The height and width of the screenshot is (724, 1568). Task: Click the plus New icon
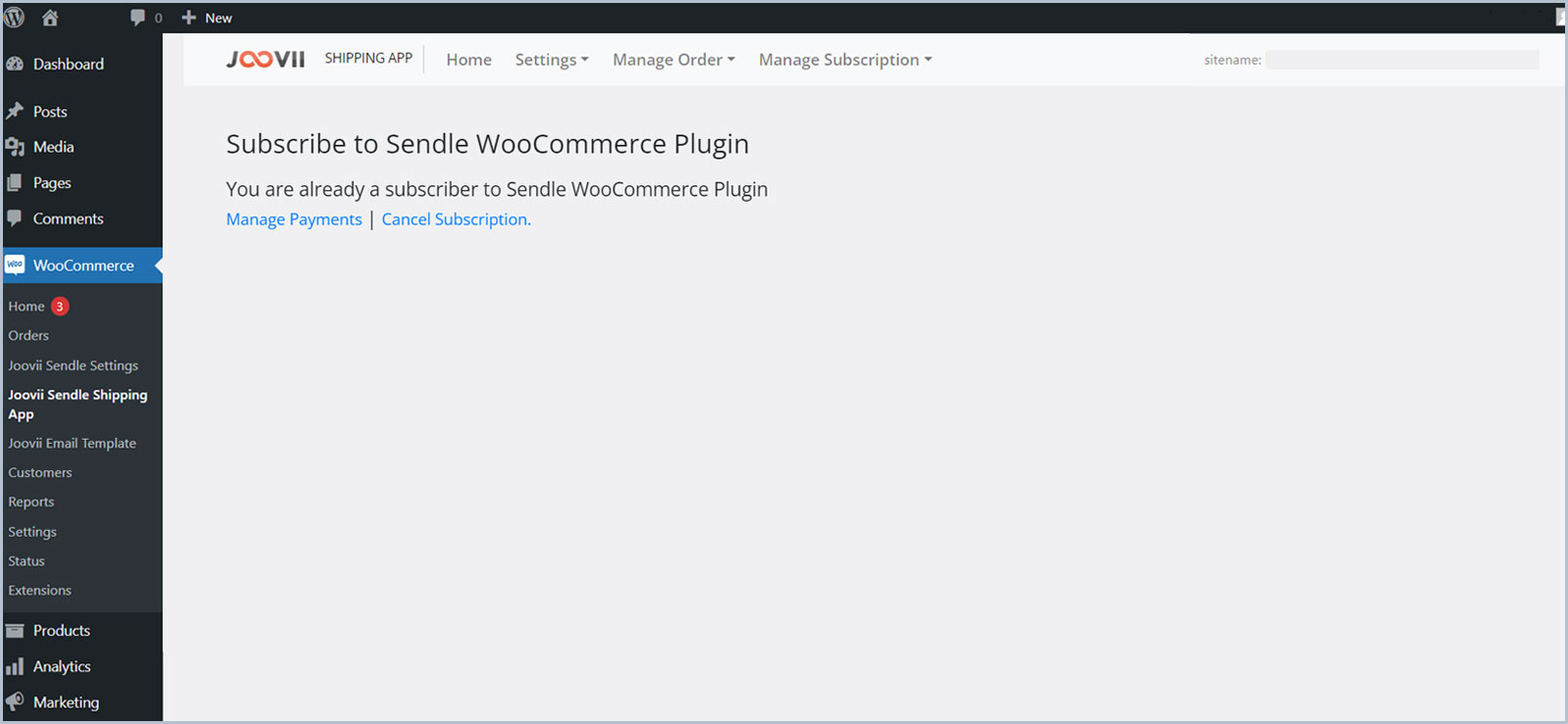(189, 18)
